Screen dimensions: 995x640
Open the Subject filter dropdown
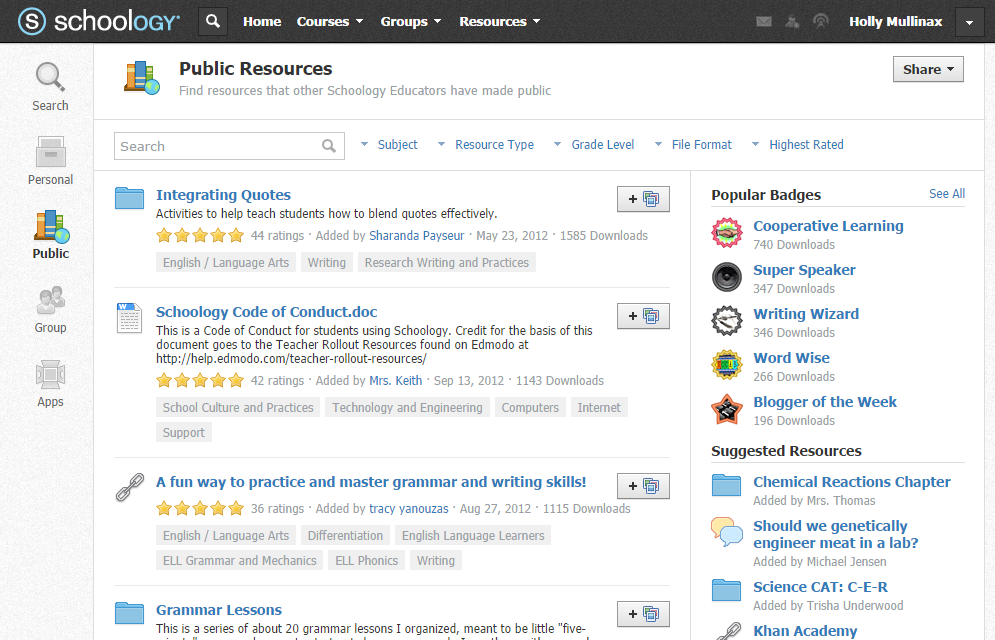389,145
